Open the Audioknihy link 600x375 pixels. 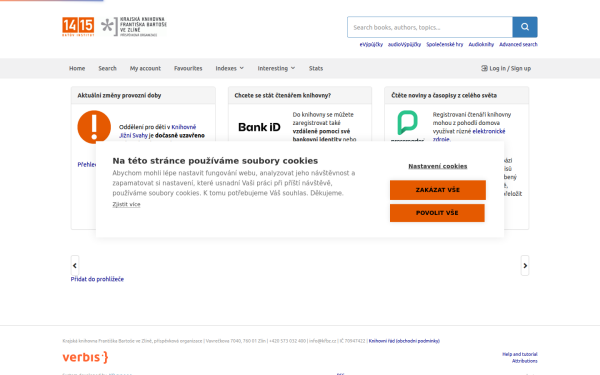[481, 44]
